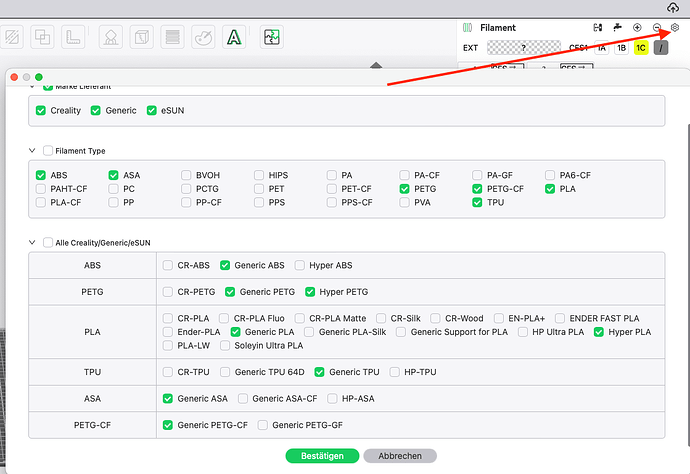
Task: Collapse the Filament Type section
Action: (x=32, y=151)
